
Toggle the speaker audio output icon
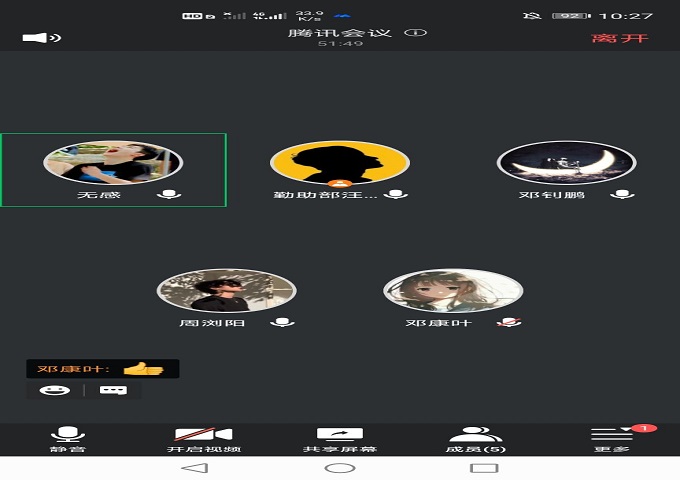41,38
